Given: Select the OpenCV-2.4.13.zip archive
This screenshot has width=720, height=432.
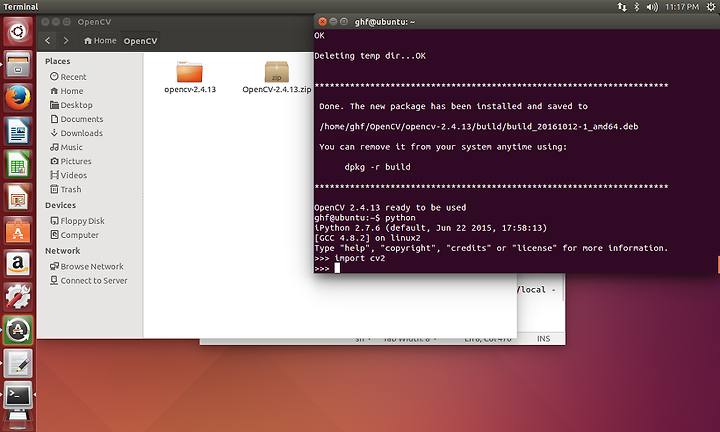Looking at the screenshot, I should 276,77.
